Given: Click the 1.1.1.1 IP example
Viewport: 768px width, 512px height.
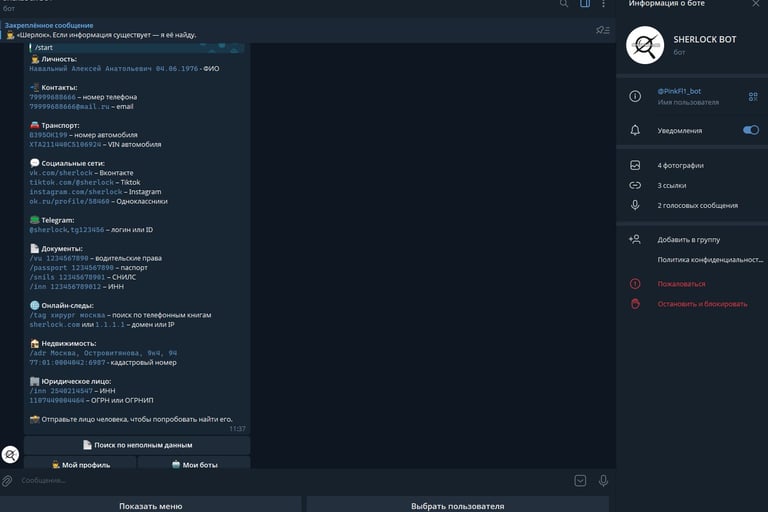Looking at the screenshot, I should tap(110, 324).
